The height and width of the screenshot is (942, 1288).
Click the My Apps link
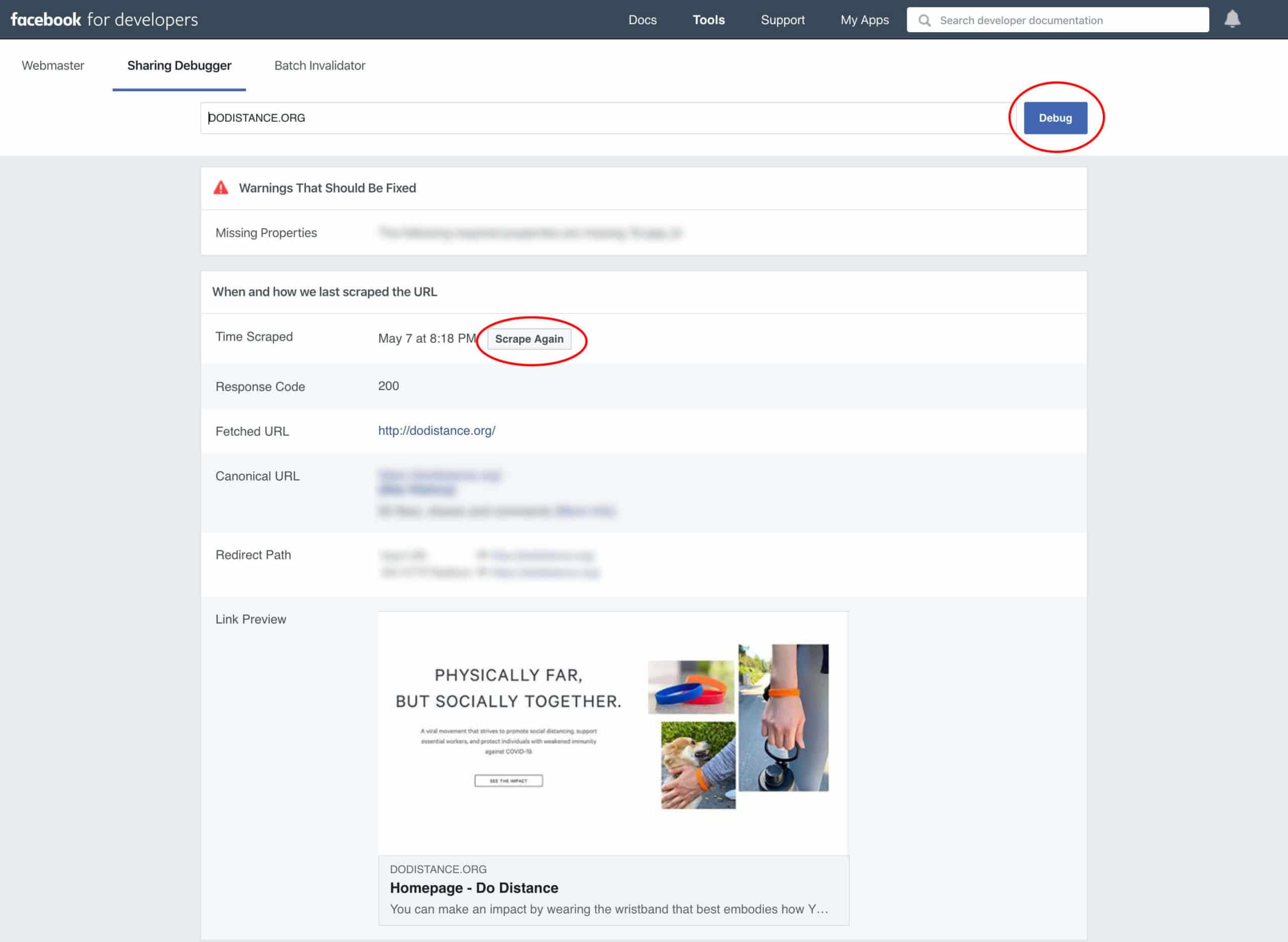click(861, 19)
